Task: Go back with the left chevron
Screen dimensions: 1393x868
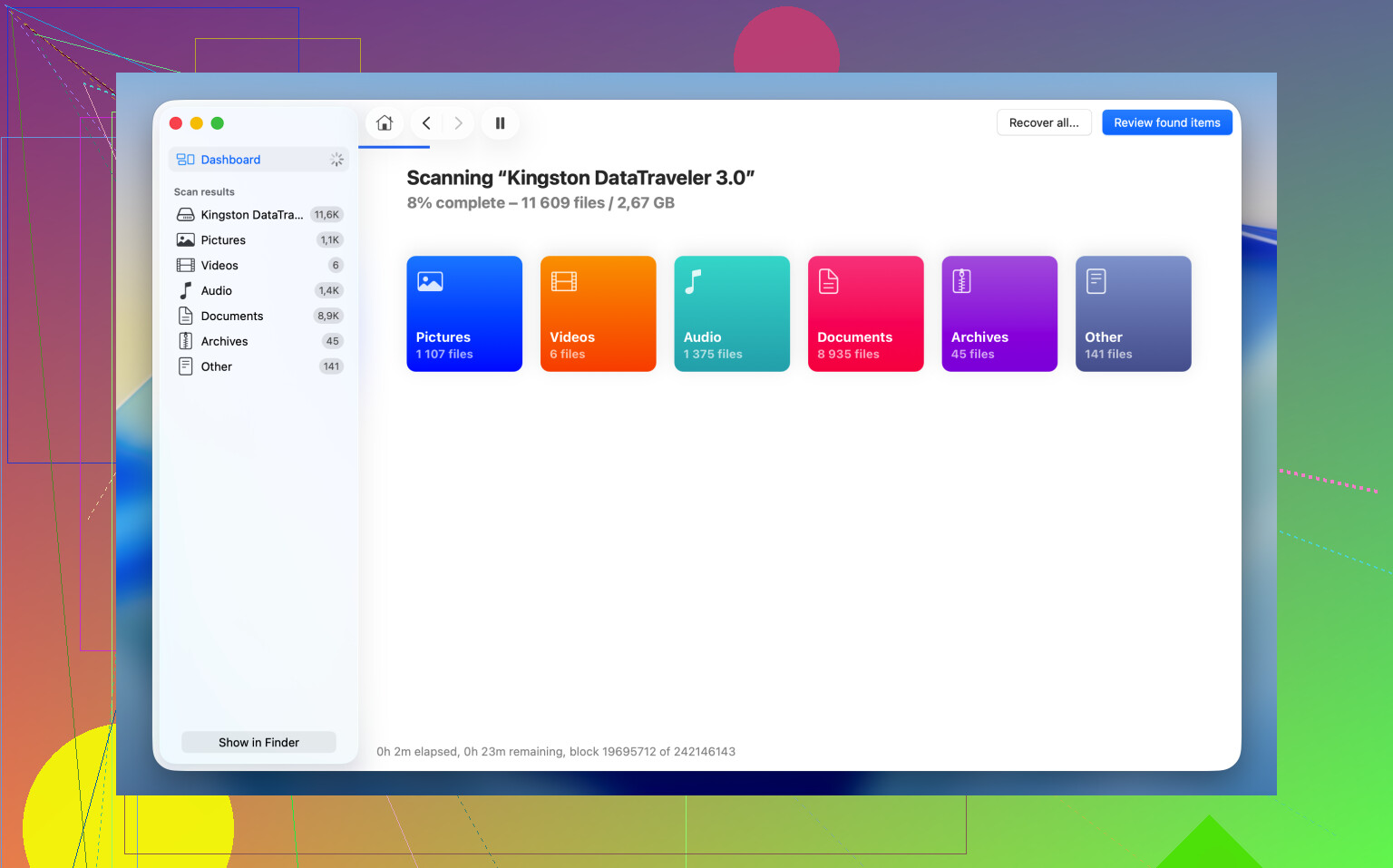Action: pyautogui.click(x=426, y=123)
